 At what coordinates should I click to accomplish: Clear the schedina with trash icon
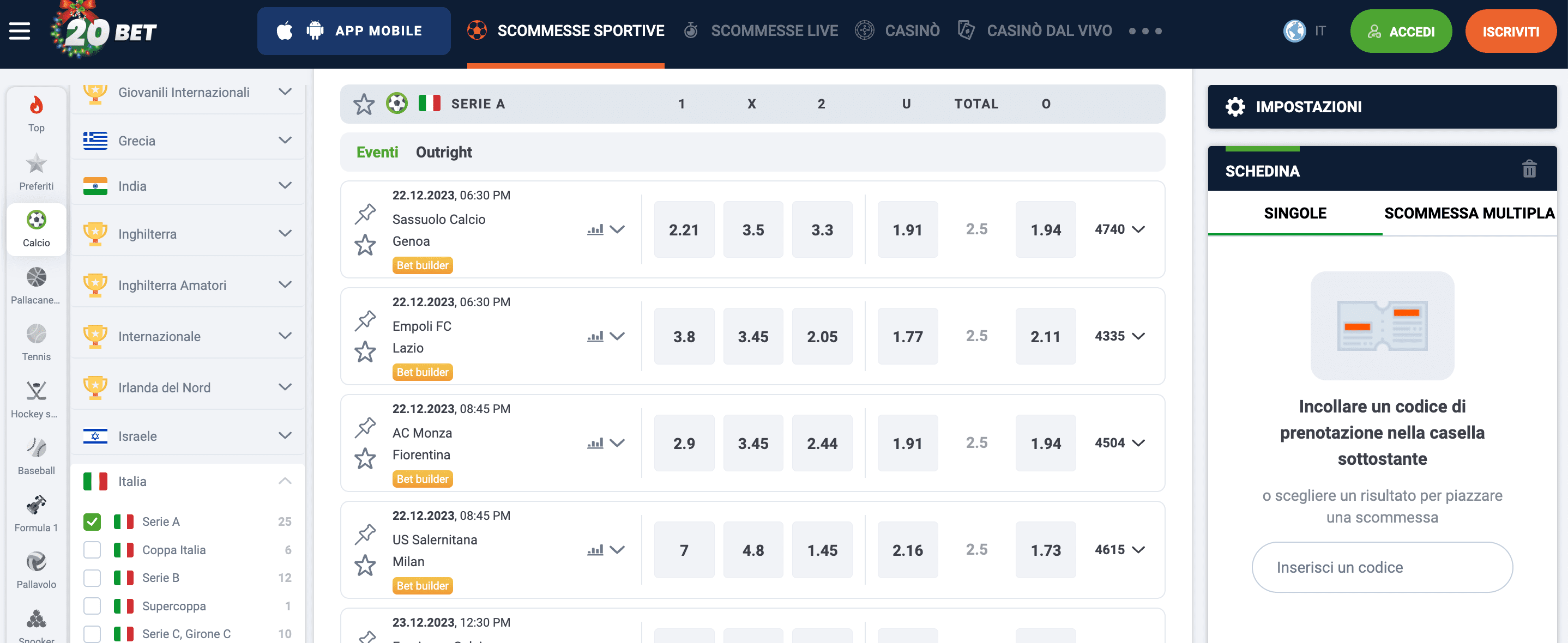point(1529,168)
